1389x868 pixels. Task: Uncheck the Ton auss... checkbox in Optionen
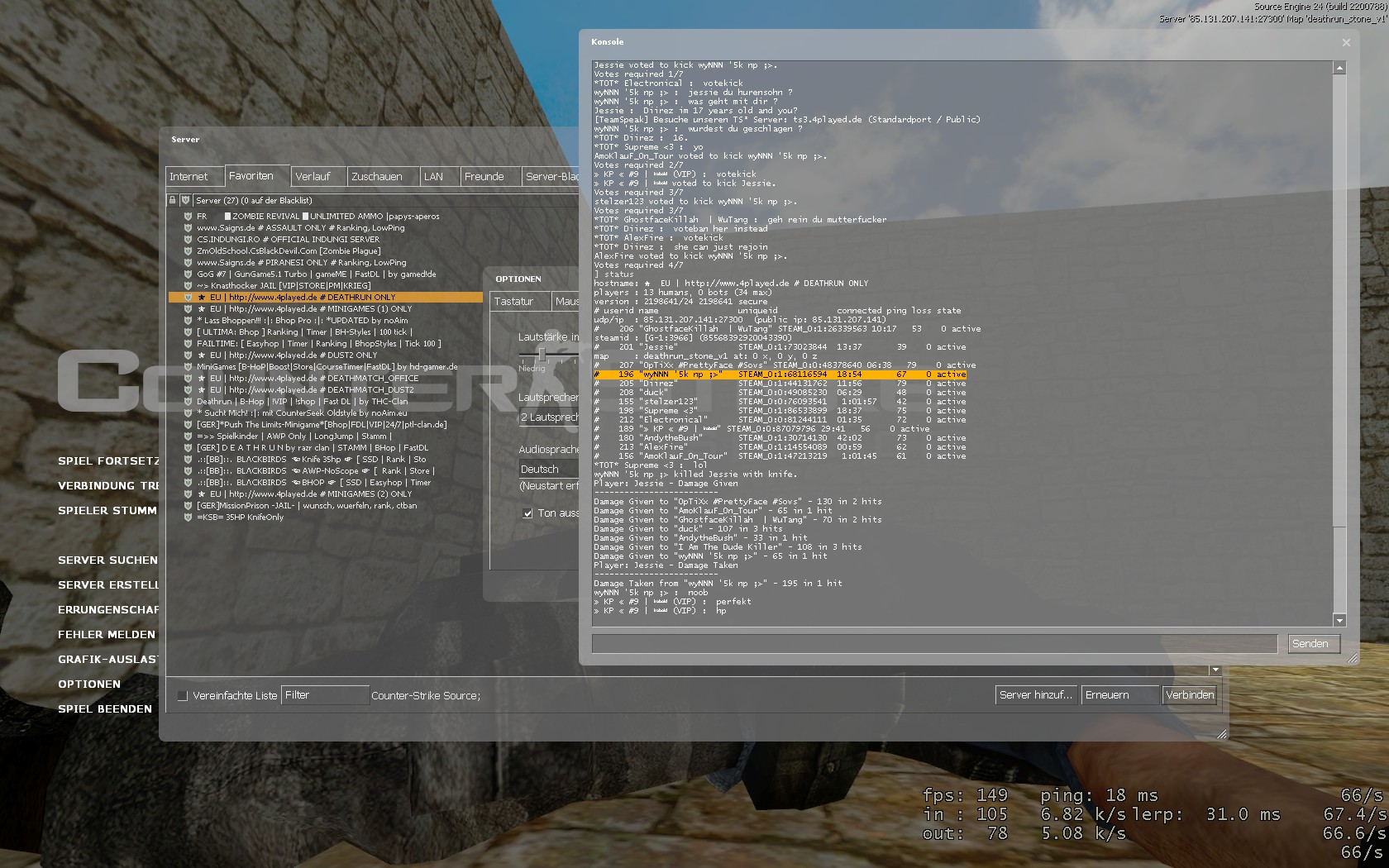527,513
